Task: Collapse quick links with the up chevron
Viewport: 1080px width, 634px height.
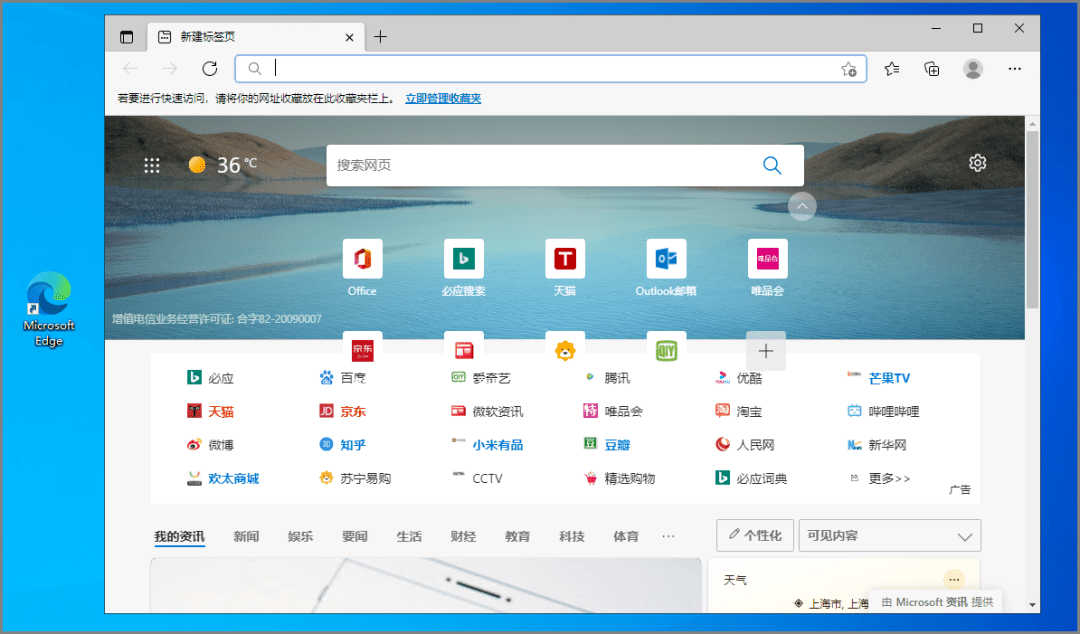Action: click(802, 206)
